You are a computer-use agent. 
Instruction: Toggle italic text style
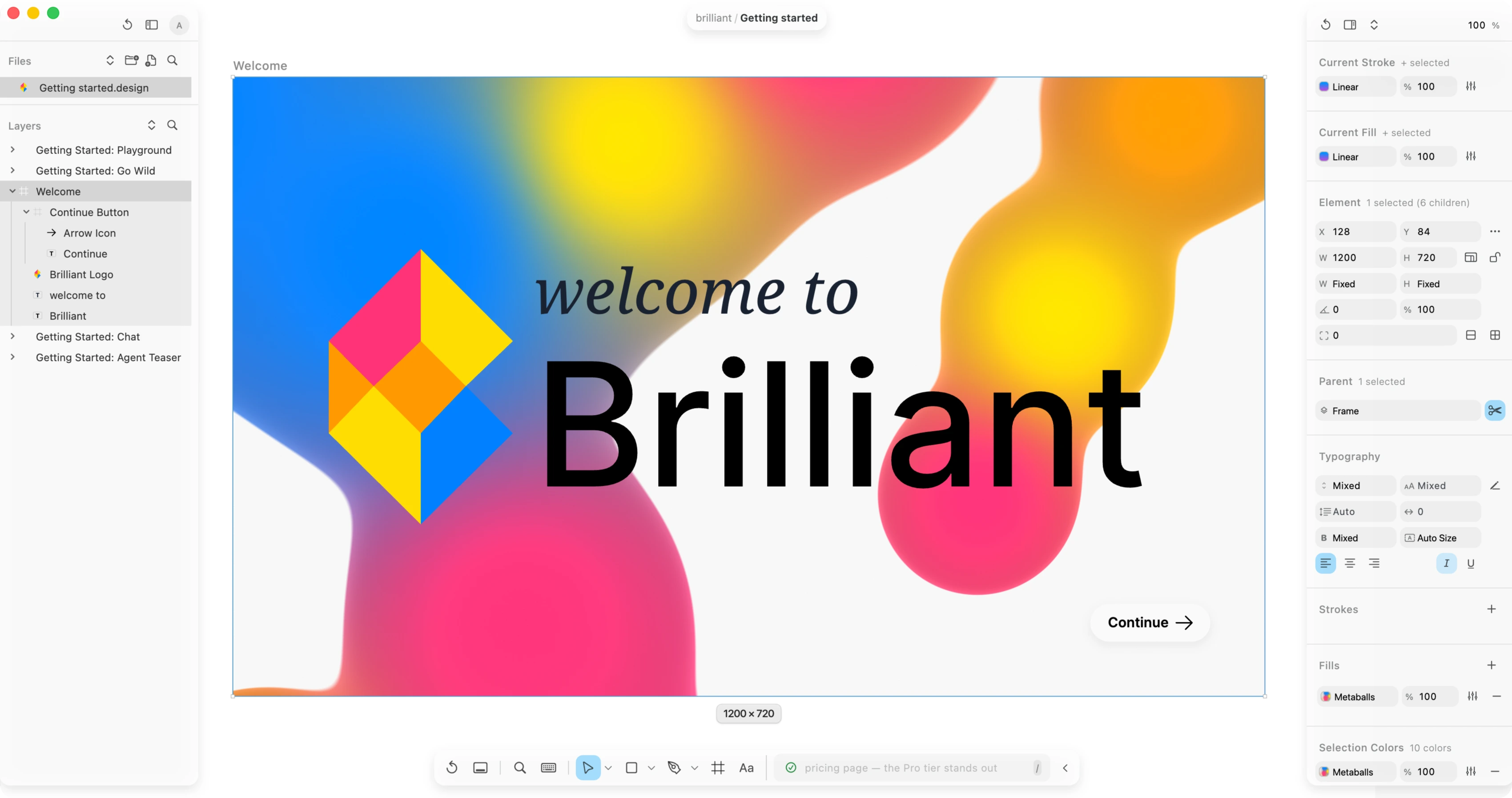tap(1446, 563)
